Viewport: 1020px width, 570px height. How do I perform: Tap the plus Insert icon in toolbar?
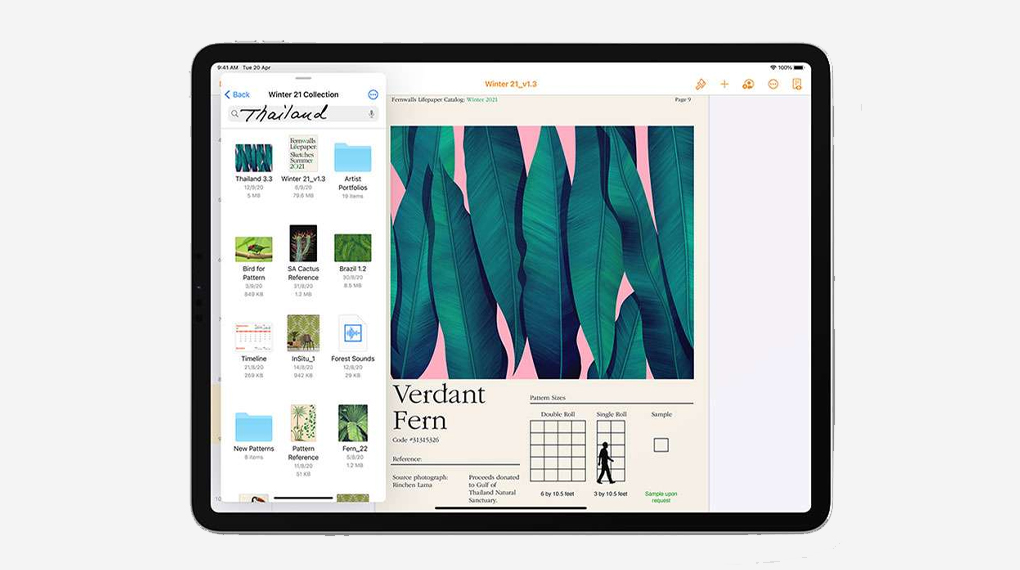pyautogui.click(x=724, y=84)
